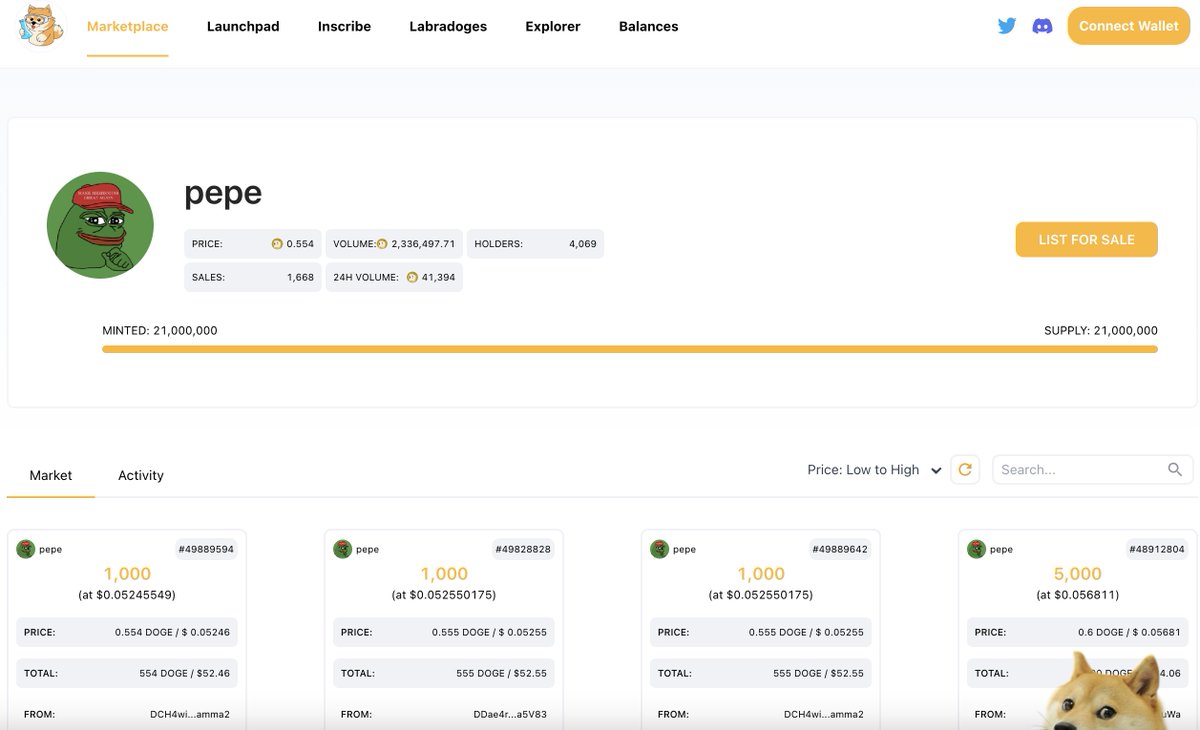
Task: Click the LIST FOR SALE button
Action: pos(1087,240)
